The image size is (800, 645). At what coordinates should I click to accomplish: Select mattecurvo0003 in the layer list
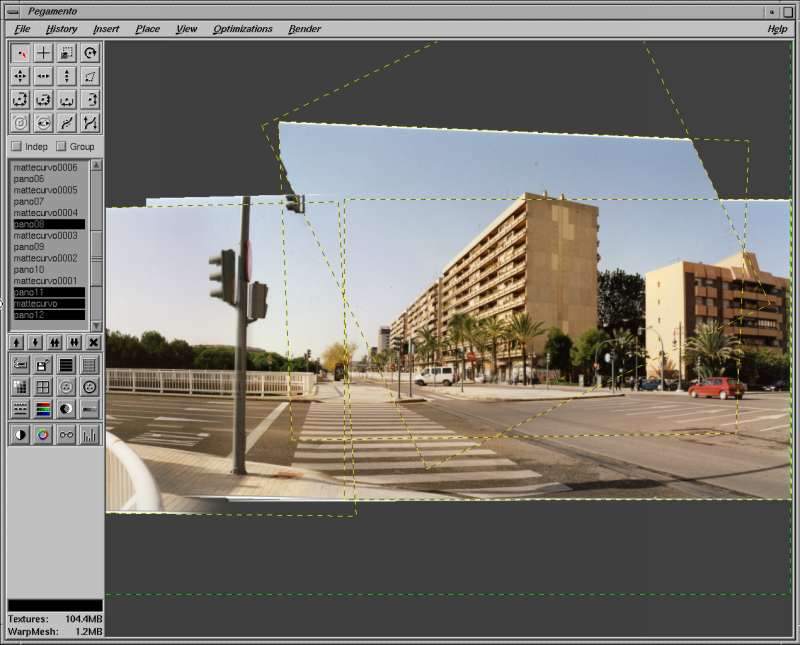click(45, 235)
